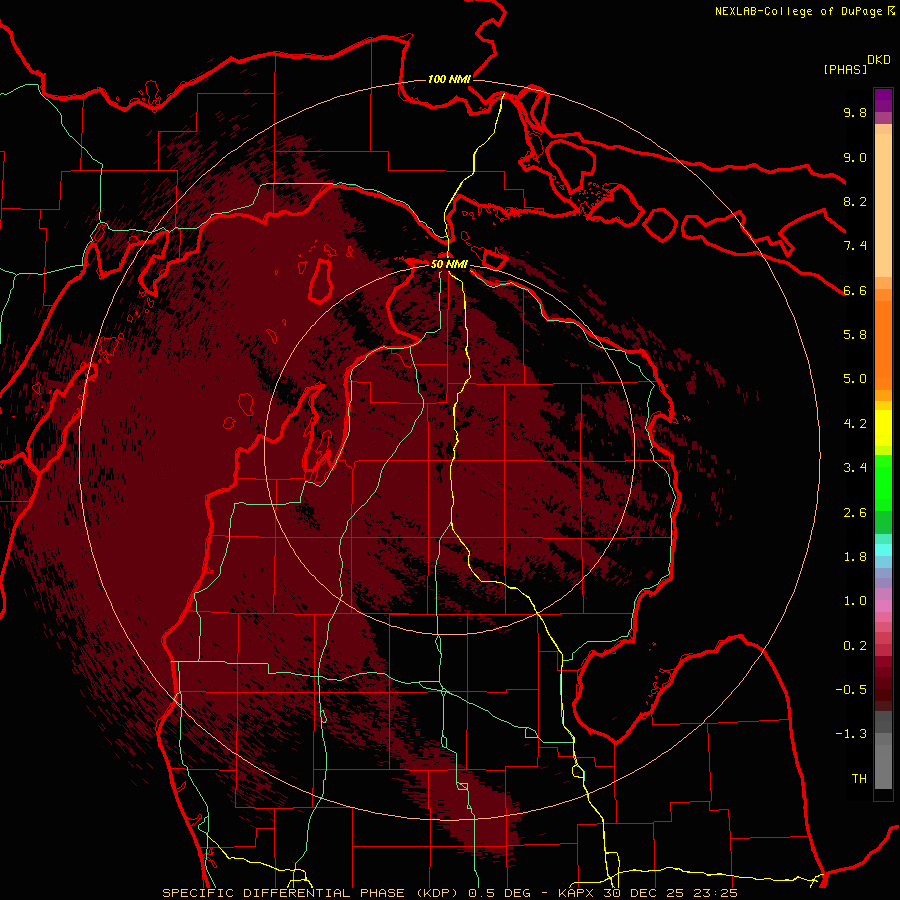Click the 100 NMI range ring label
The image size is (900, 900).
449,79
